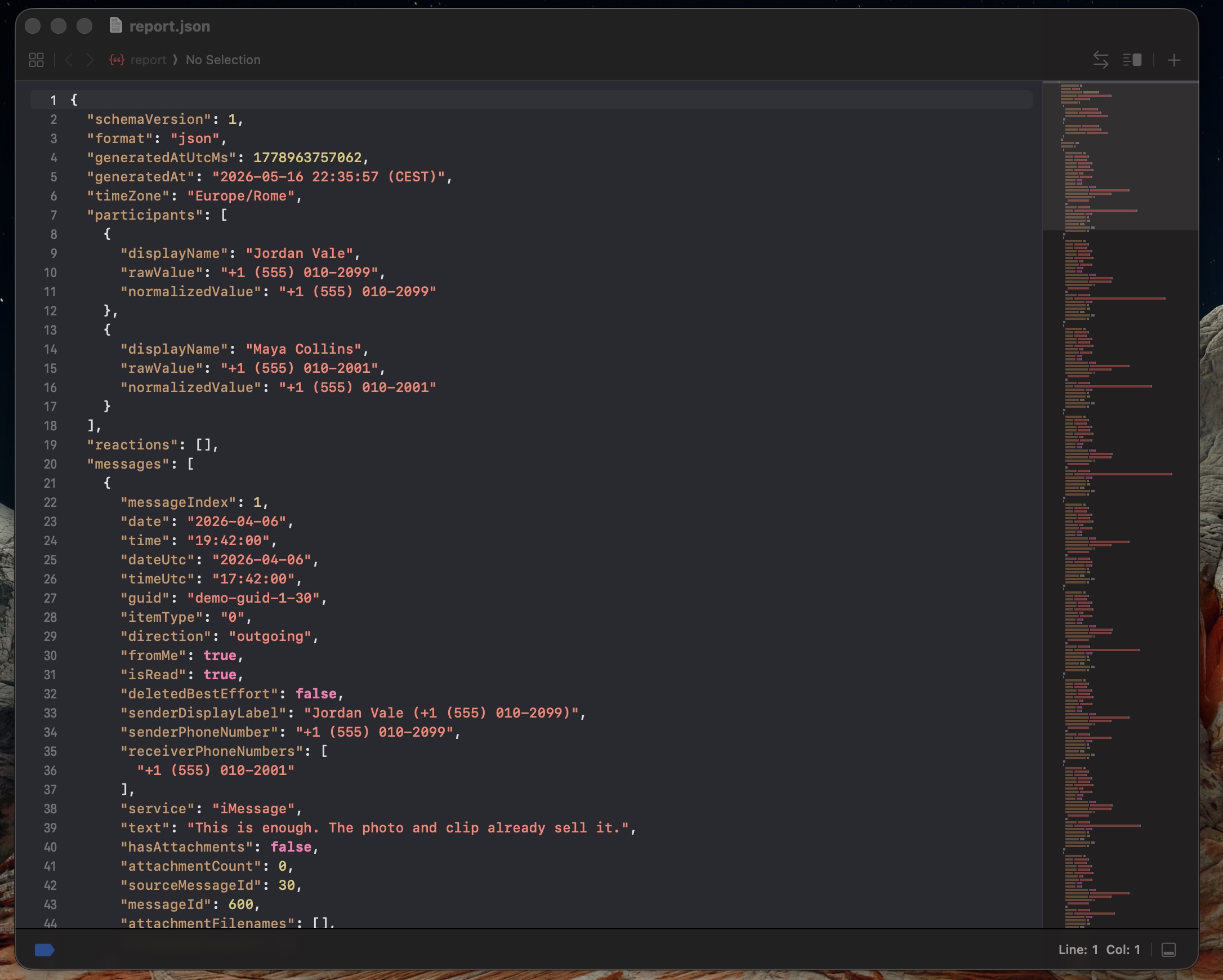Screen dimensions: 1223x980
Task: Open the No Selection breadcrumb menu
Action: [x=223, y=60]
